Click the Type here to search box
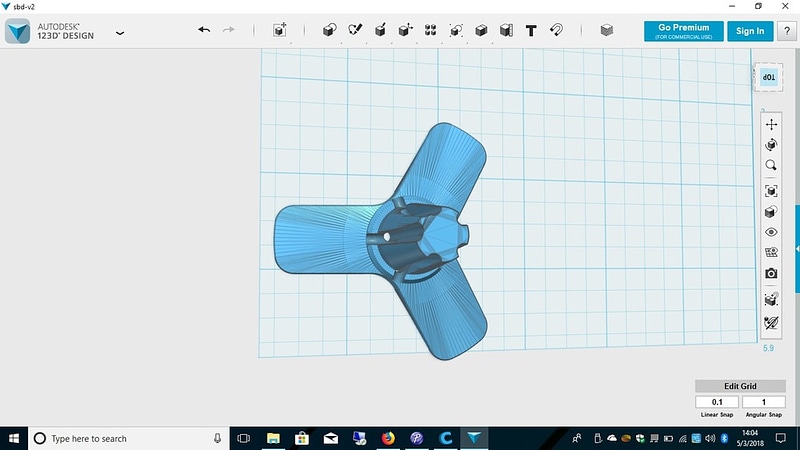The image size is (800, 450). 129,438
